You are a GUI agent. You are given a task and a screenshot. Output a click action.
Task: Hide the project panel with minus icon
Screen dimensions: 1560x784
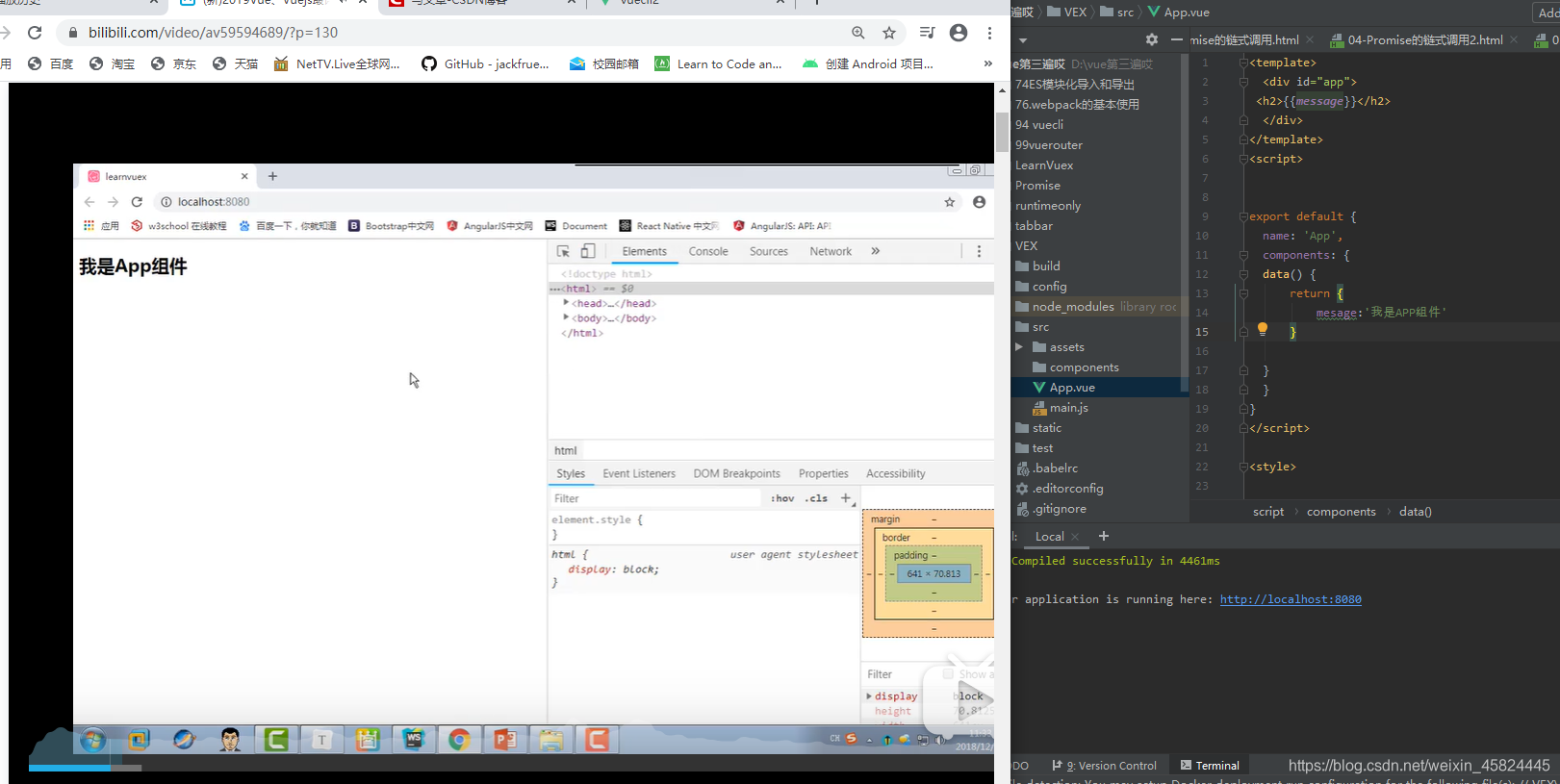tap(1176, 39)
